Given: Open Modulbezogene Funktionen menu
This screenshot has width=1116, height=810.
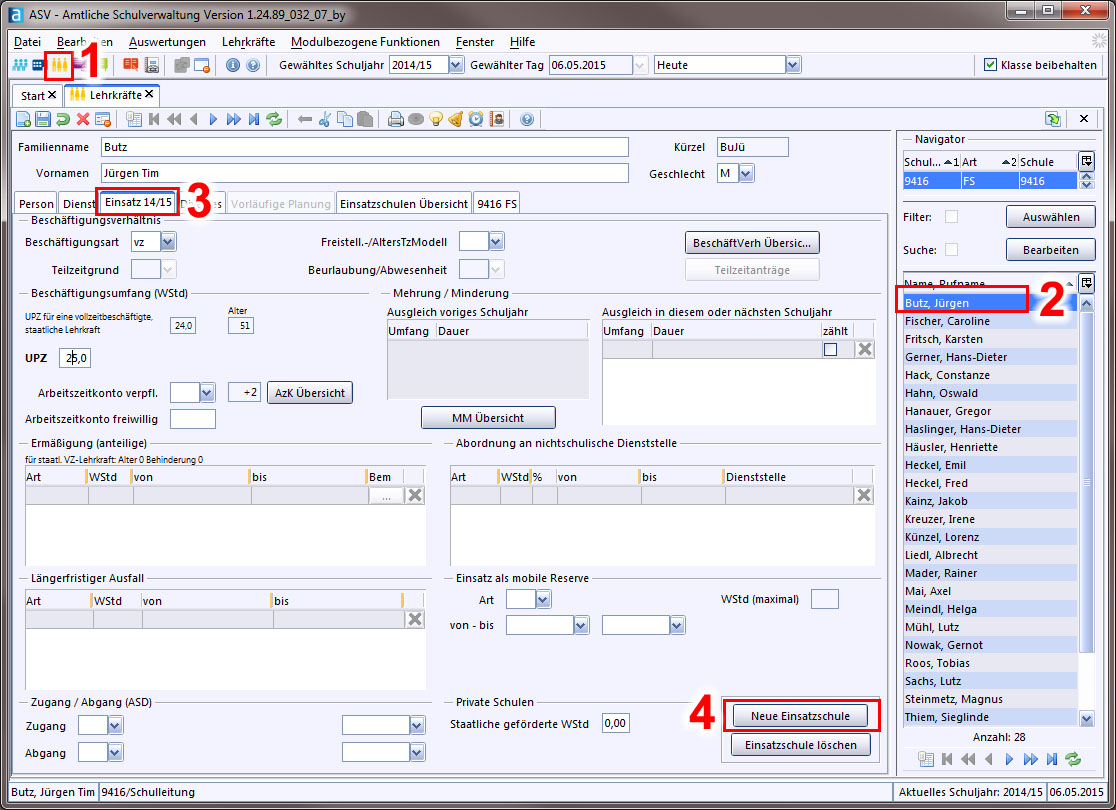Looking at the screenshot, I should [x=365, y=42].
